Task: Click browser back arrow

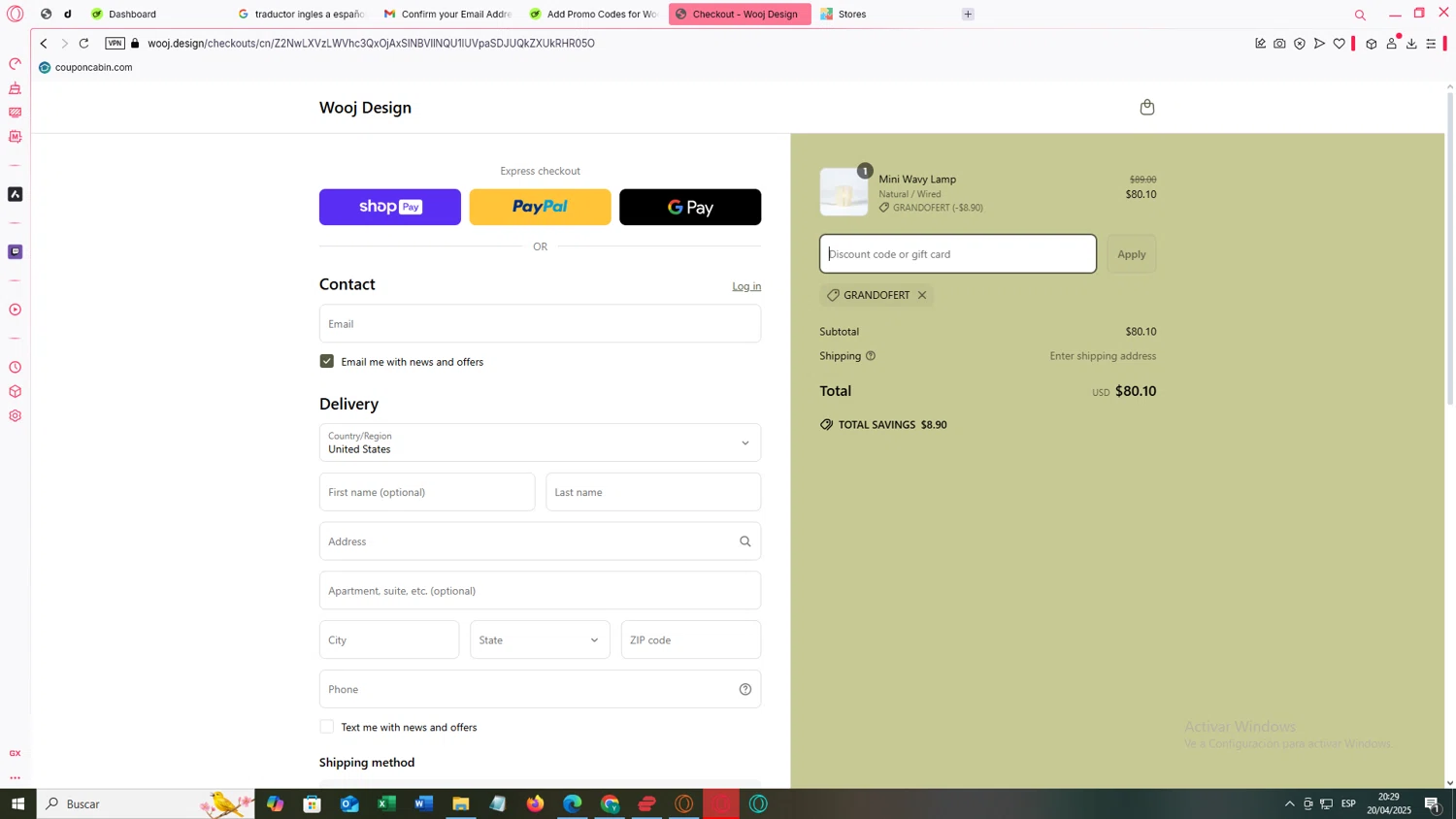Action: 44,44
